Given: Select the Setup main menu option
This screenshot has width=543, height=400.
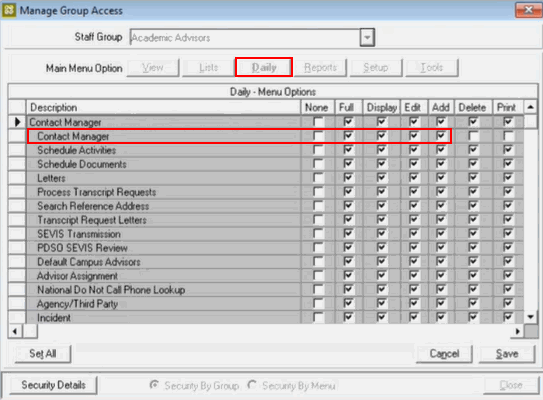Looking at the screenshot, I should 376,68.
